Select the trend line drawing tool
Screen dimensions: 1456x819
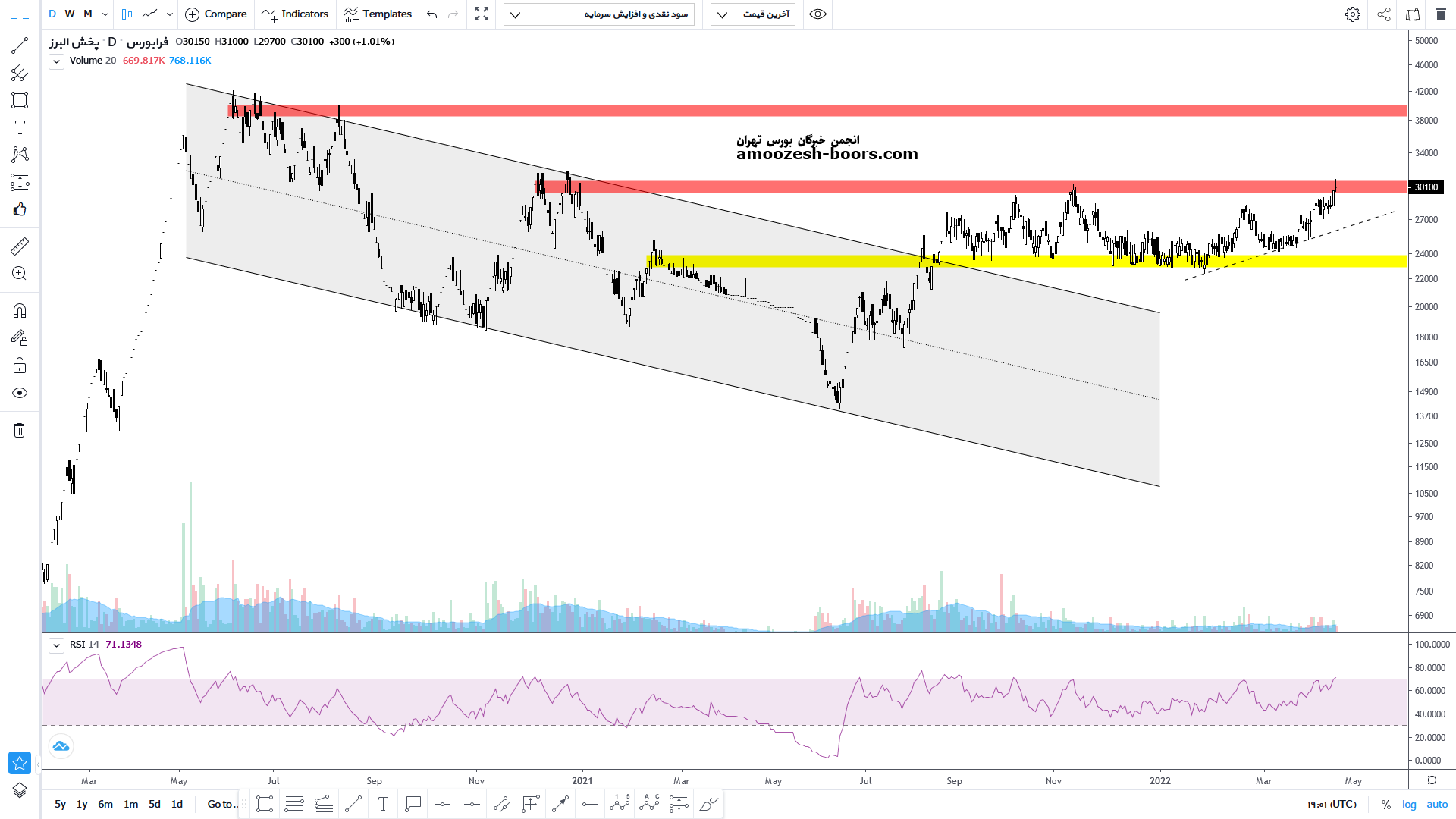point(20,46)
